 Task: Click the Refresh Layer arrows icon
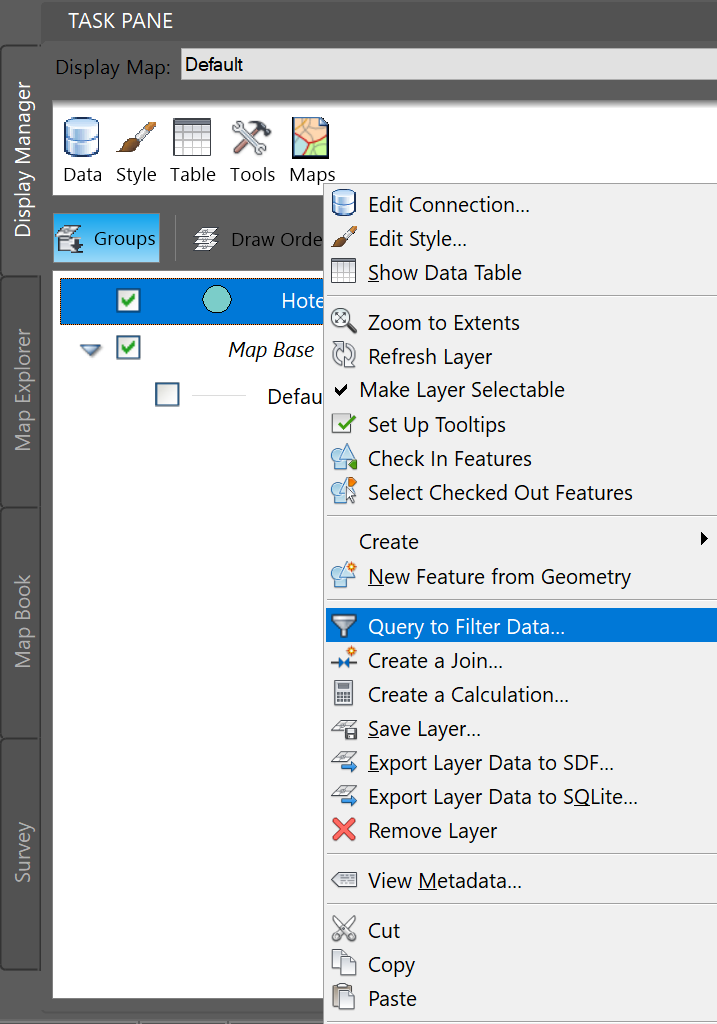pos(343,355)
